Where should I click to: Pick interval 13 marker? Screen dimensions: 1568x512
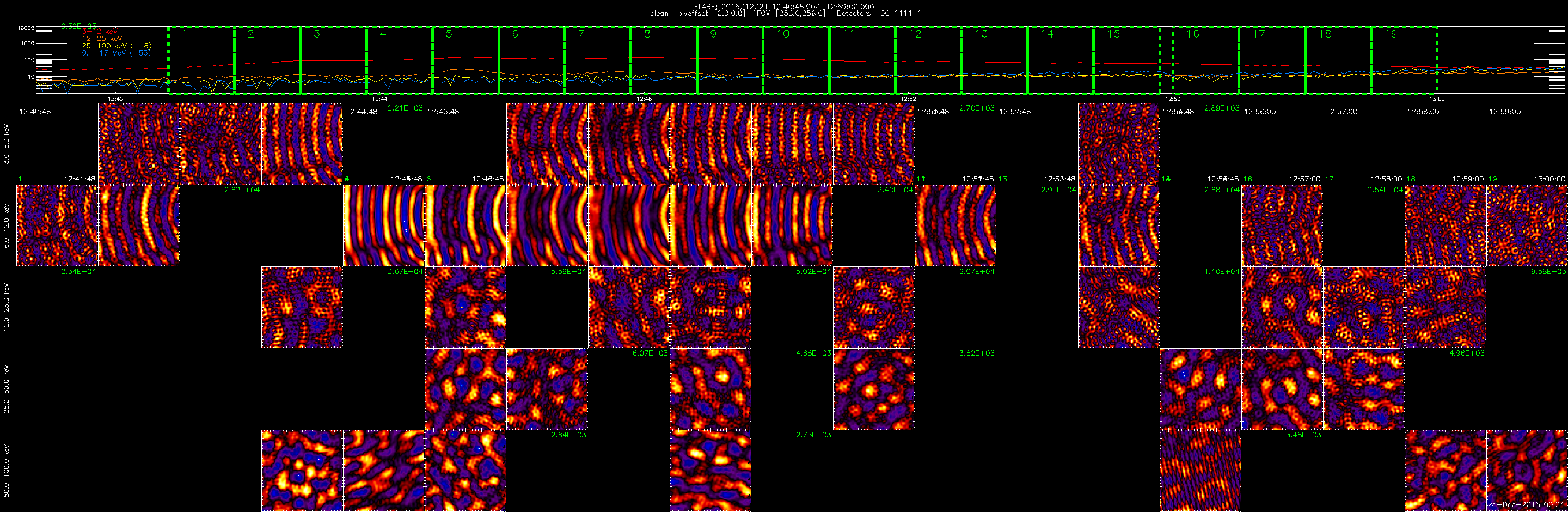pyautogui.click(x=981, y=34)
